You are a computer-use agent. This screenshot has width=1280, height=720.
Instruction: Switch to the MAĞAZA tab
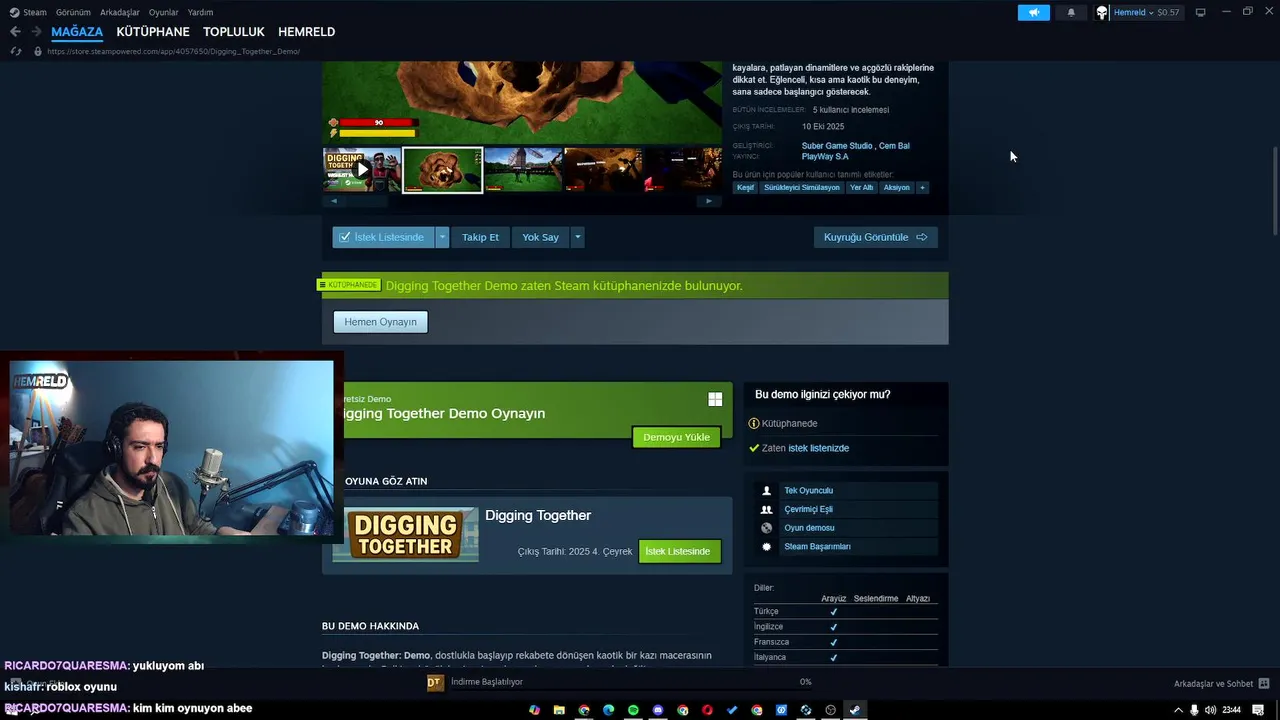coord(77,32)
